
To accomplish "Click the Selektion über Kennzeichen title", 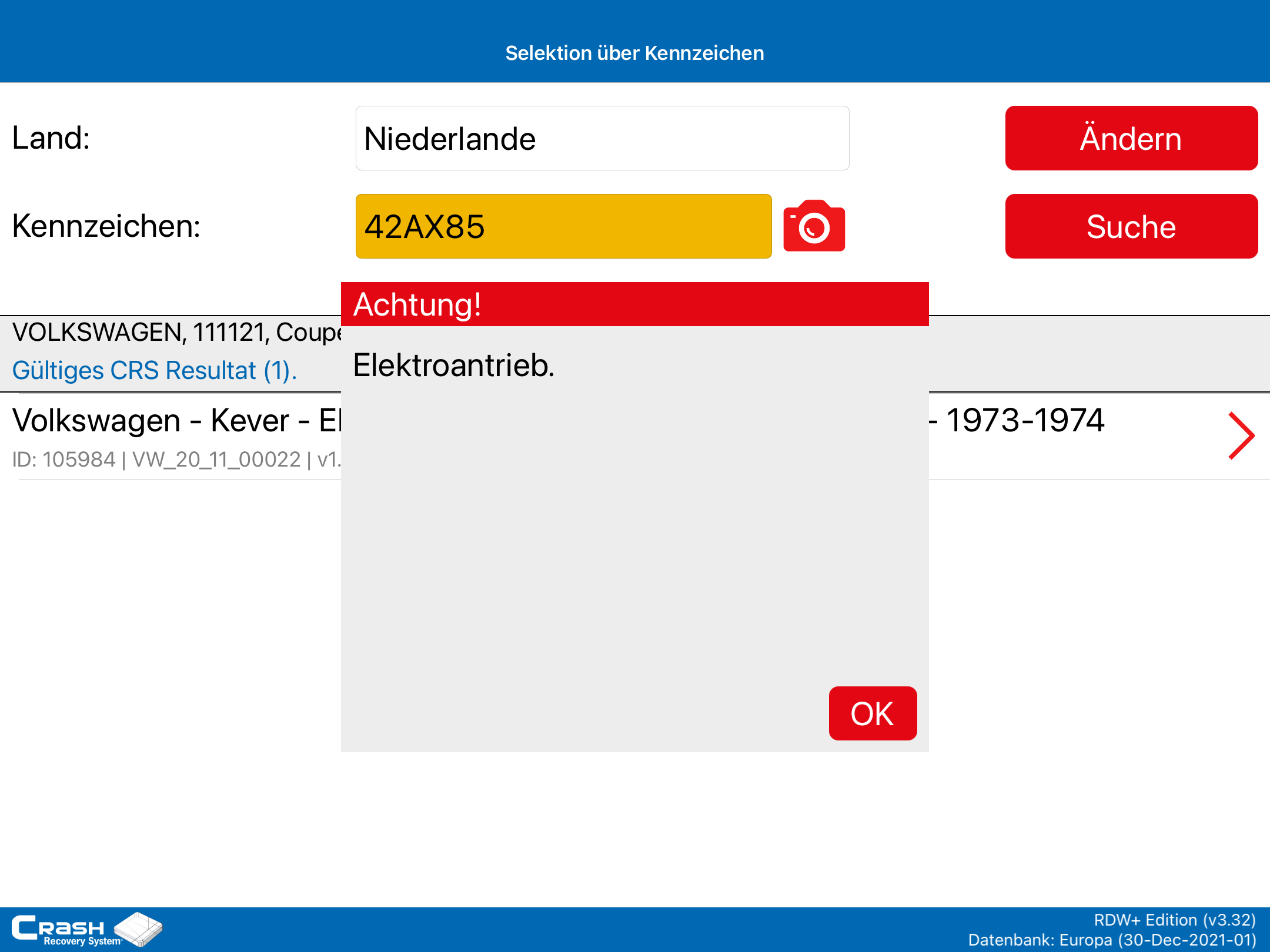I will click(x=635, y=53).
